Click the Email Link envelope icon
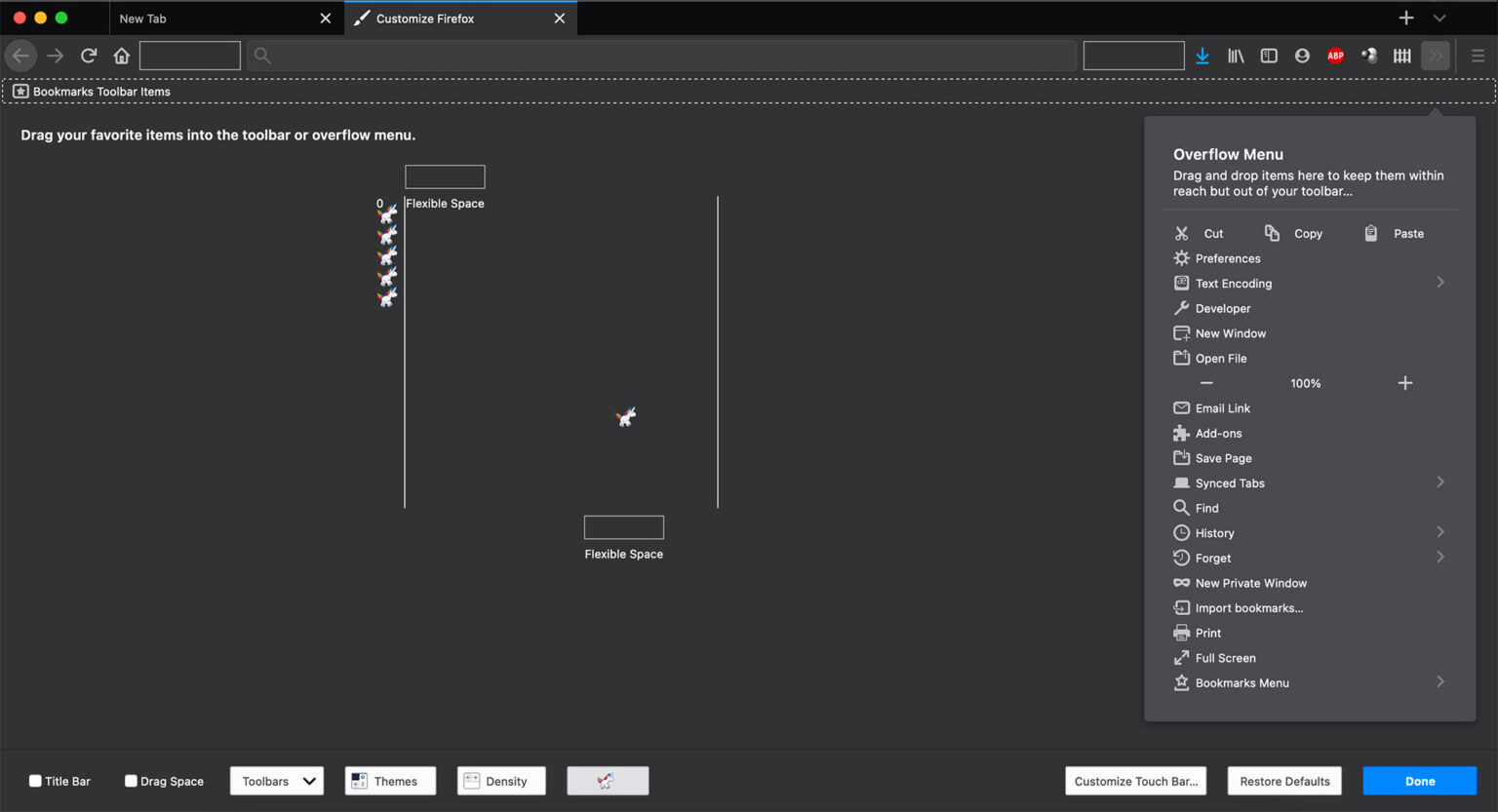The image size is (1498, 812). (1181, 407)
